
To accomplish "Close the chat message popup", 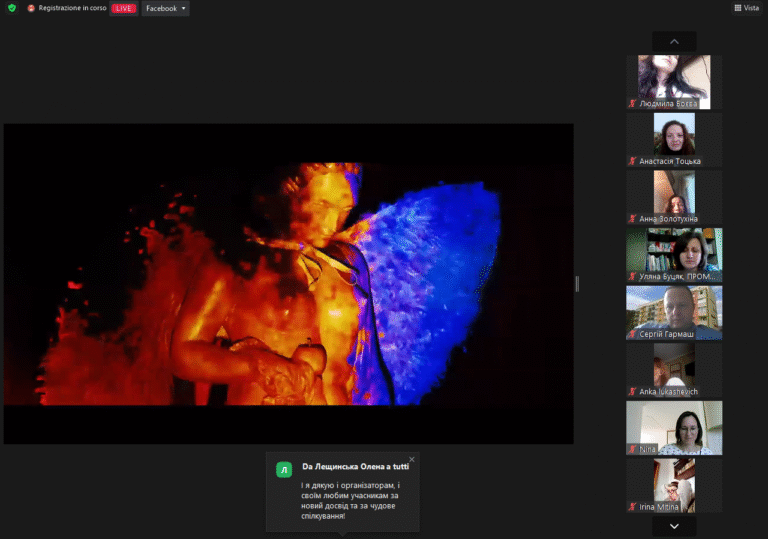I will pos(411,460).
